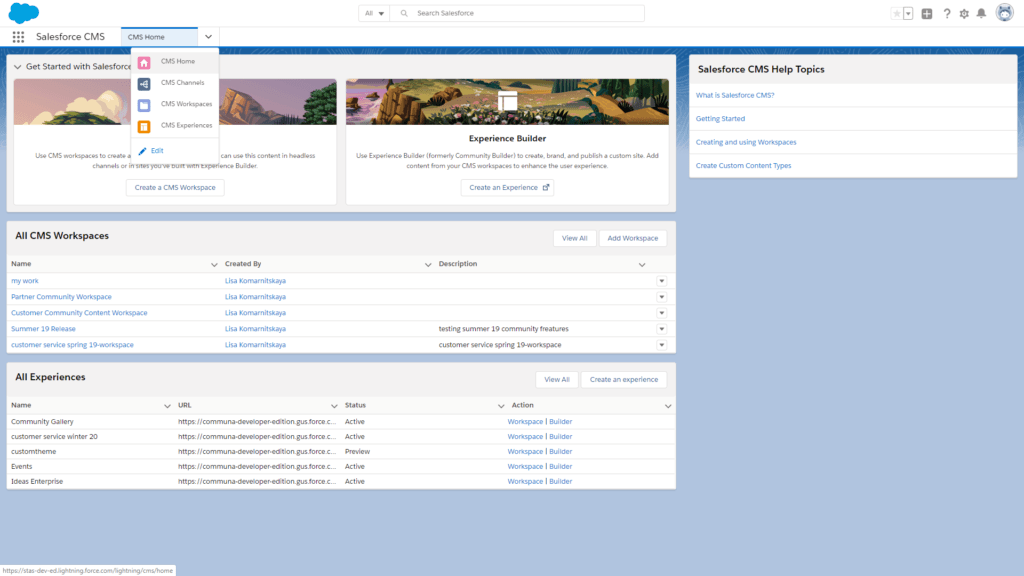1024x576 pixels.
Task: Open Creating and using Workspaces help topic
Action: (746, 142)
